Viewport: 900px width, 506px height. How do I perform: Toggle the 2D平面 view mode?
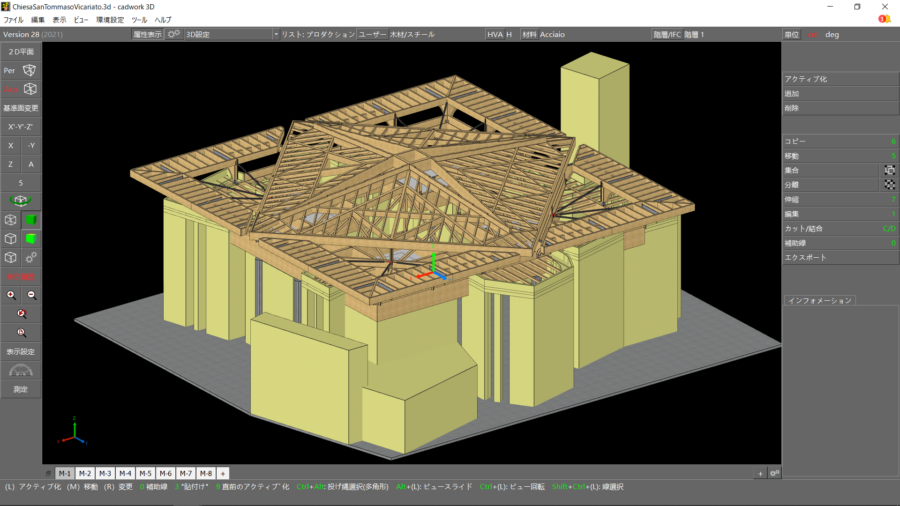pos(21,51)
